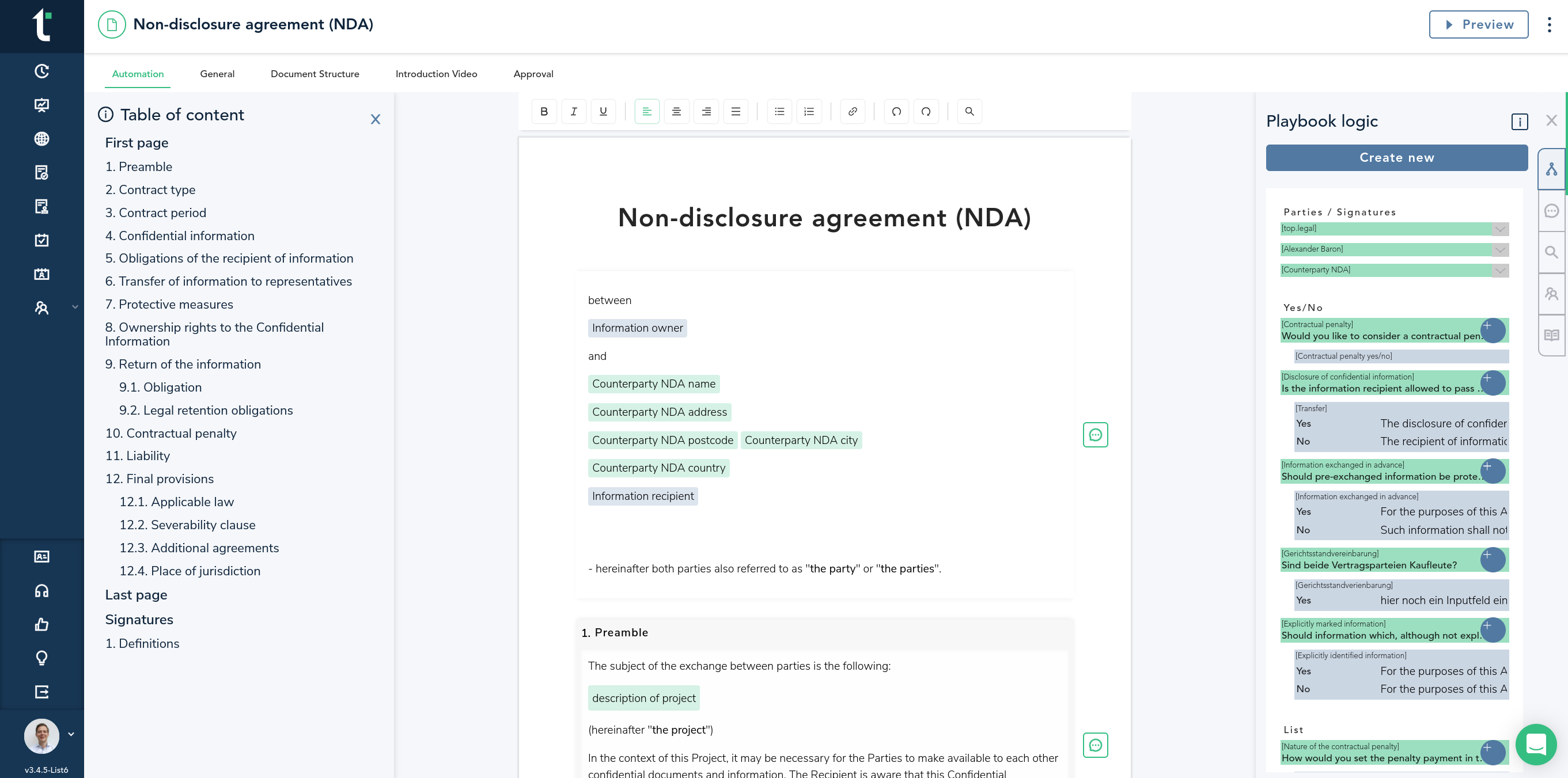Click the thumbs-up feedback icon in sidebar
Viewport: 1568px width, 778px height.
click(x=41, y=624)
